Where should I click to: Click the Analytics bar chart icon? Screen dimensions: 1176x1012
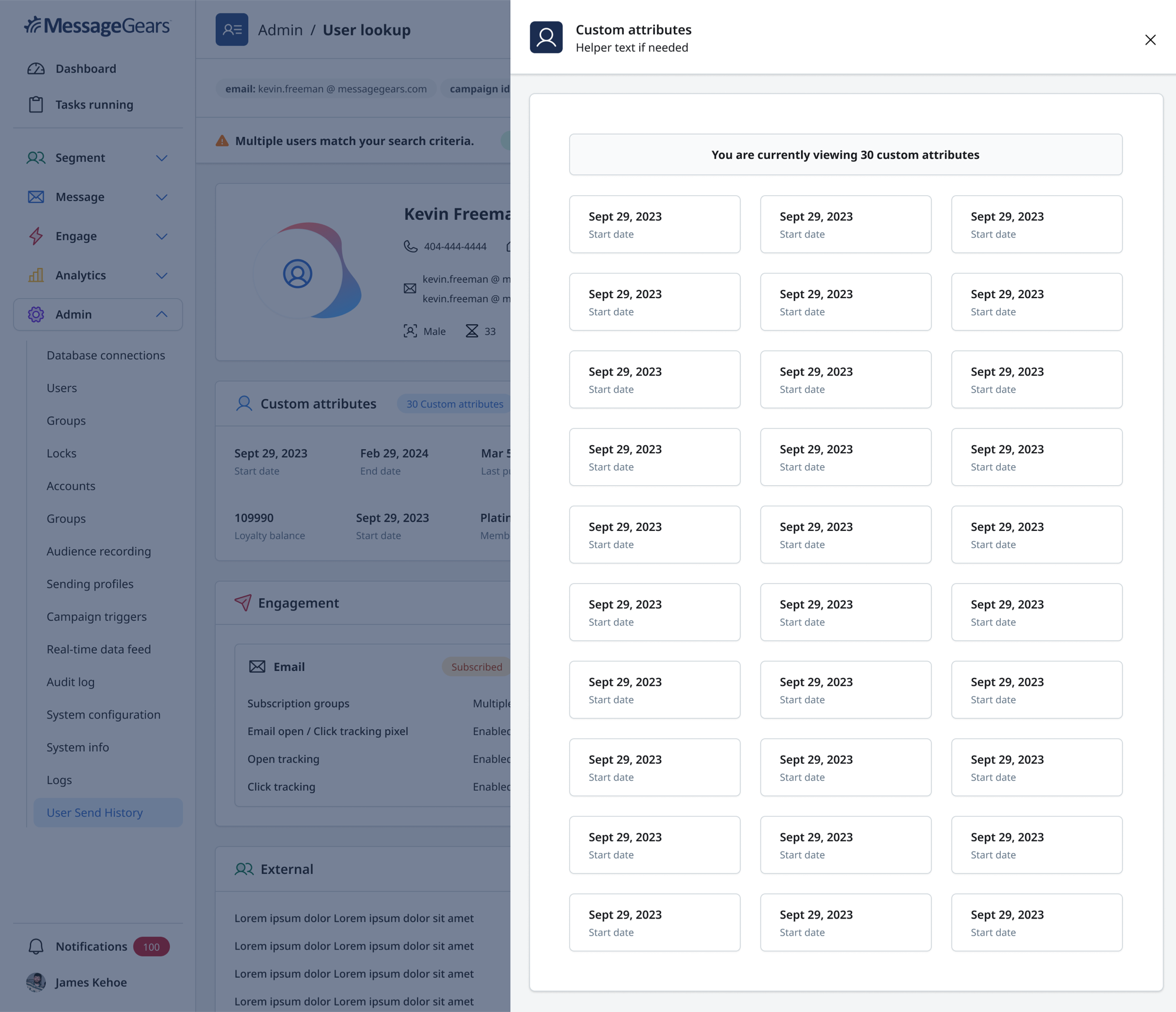36,275
